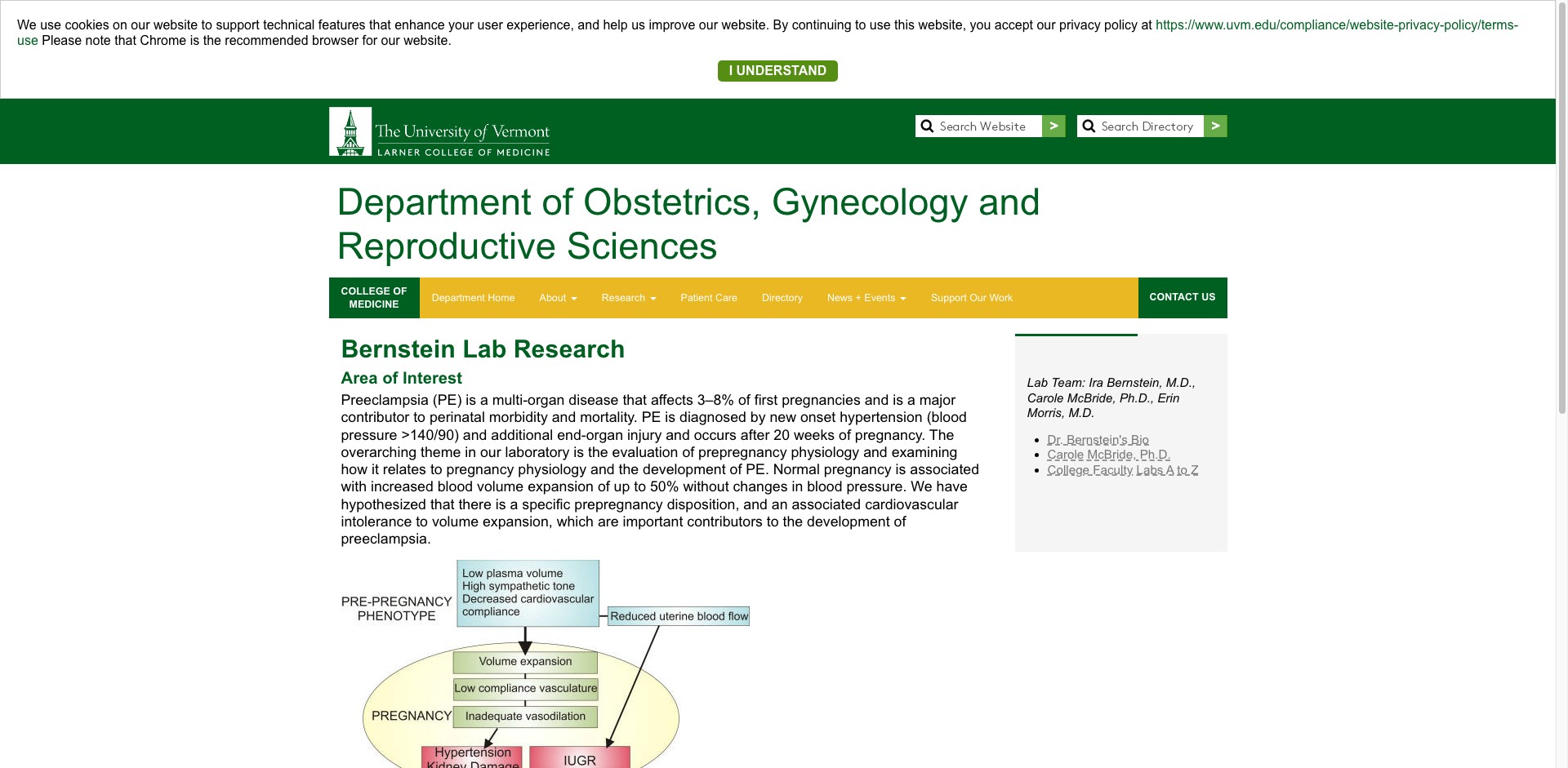
Task: Go to the Directory menu item
Action: point(782,298)
